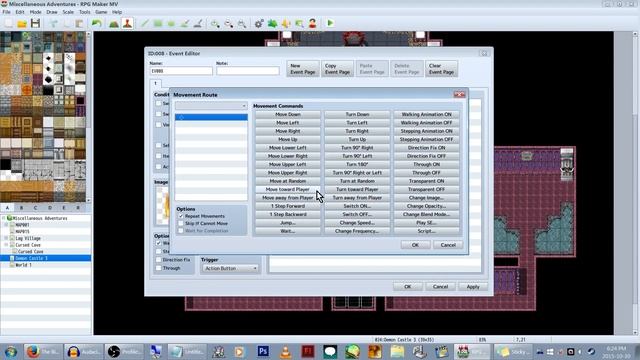The width and height of the screenshot is (640, 360).
Task: Click the Actual Size magnifier icon
Action: click(242, 23)
